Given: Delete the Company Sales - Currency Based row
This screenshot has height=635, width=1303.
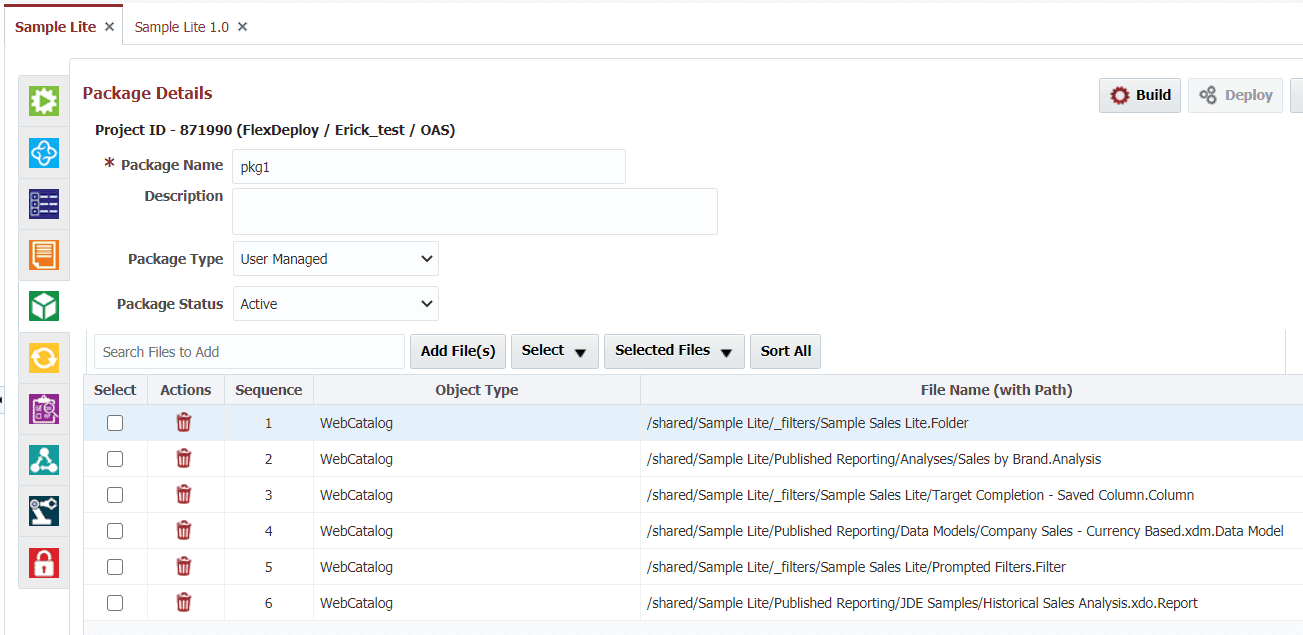Looking at the screenshot, I should pos(184,531).
